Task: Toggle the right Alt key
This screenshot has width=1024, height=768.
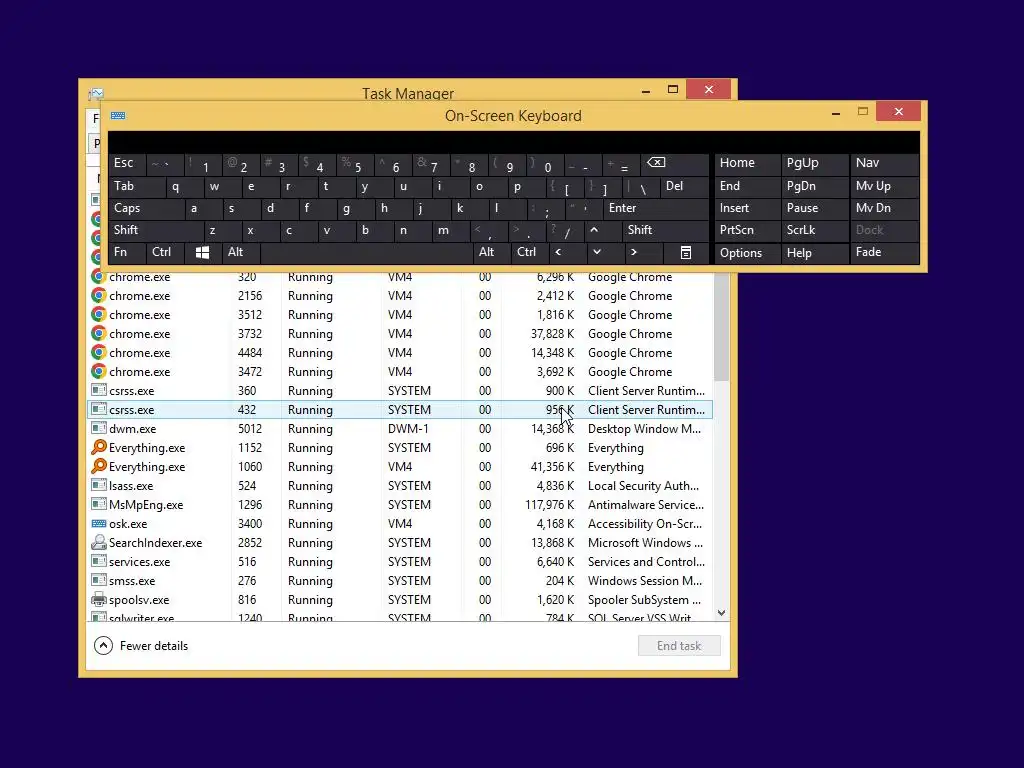Action: pyautogui.click(x=491, y=252)
